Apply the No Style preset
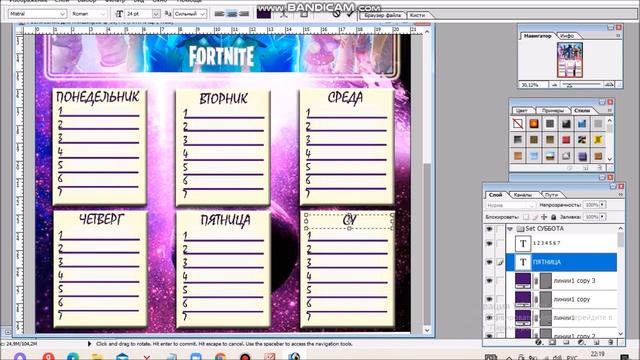Image resolution: width=640 pixels, height=360 pixels. coord(518,123)
